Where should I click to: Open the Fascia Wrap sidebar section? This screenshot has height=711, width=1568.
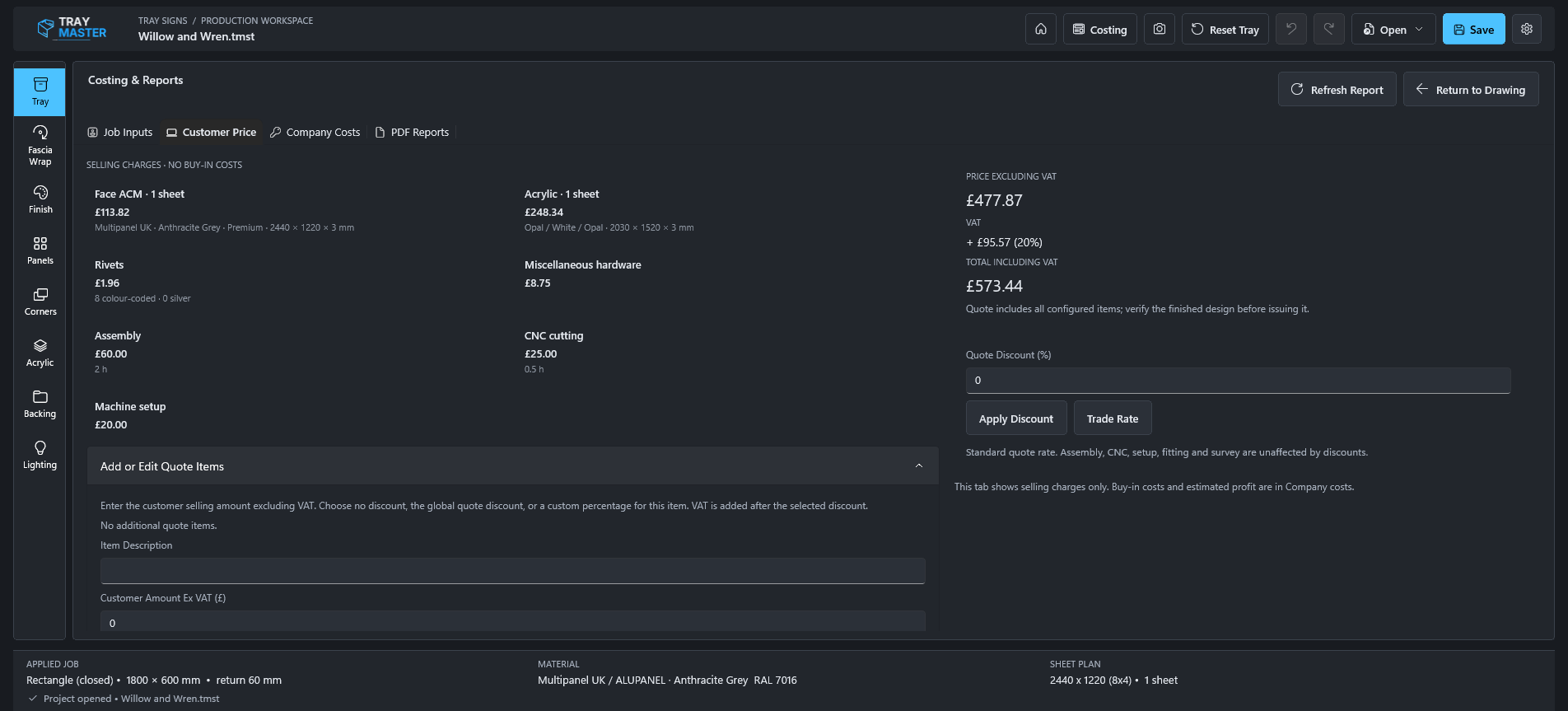[x=40, y=146]
